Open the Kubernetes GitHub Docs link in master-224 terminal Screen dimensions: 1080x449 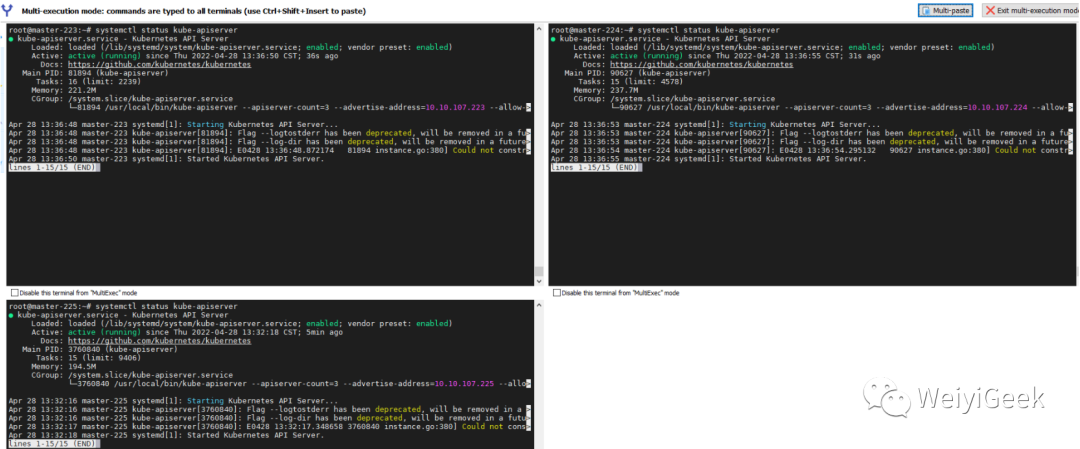click(x=701, y=64)
